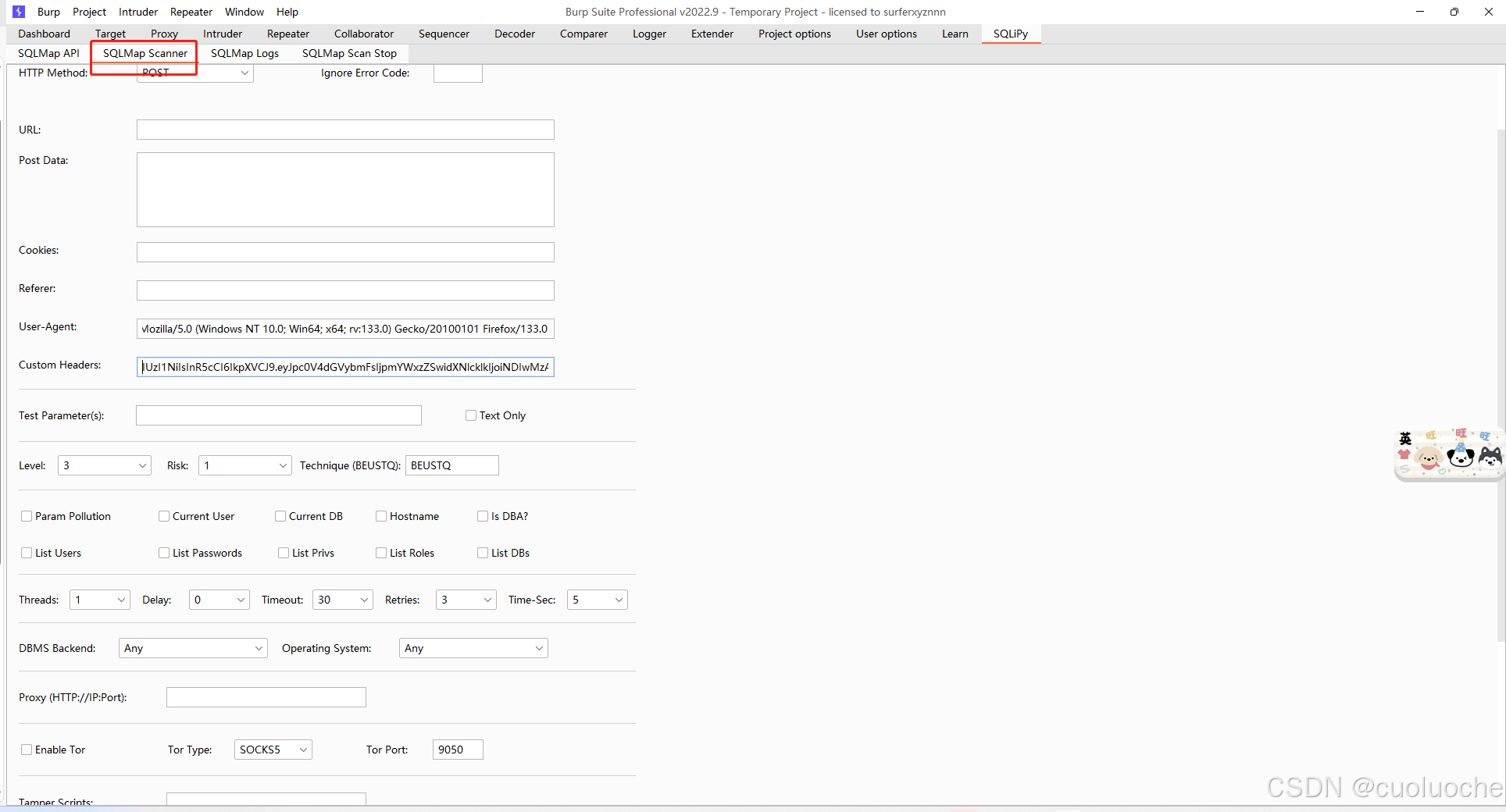Click the Burp Suite logo icon
Viewport: 1506px width, 812px height.
coord(19,12)
